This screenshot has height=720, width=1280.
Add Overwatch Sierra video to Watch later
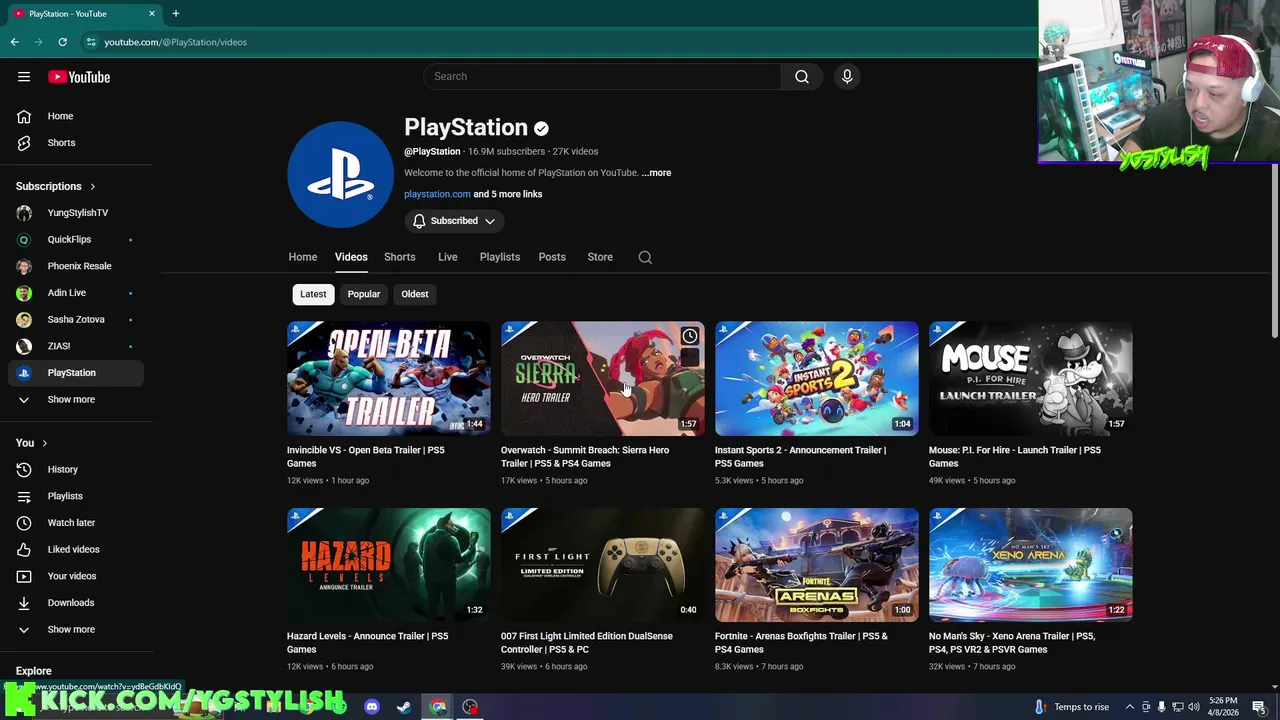(x=690, y=336)
